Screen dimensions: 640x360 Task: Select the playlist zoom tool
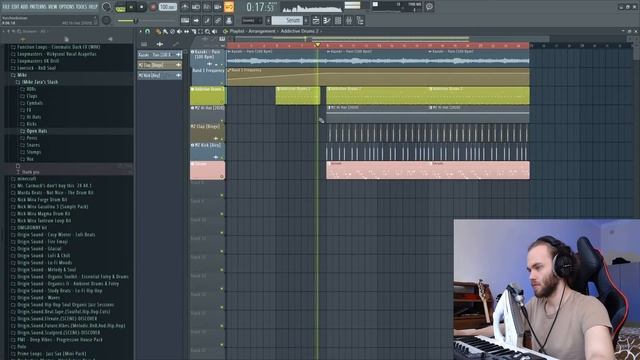click(x=207, y=31)
